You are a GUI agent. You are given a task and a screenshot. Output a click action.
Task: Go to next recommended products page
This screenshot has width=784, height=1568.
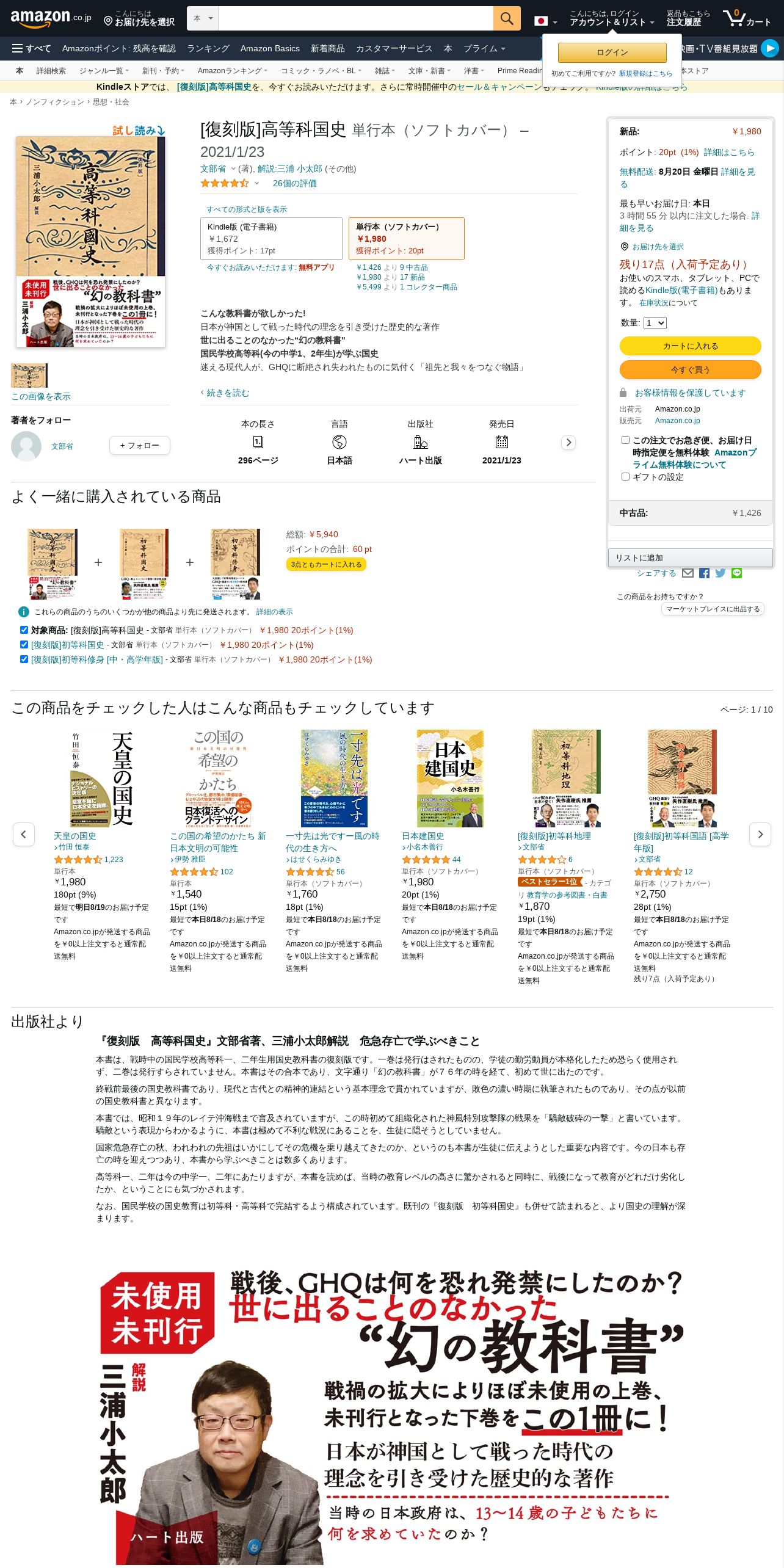(760, 834)
